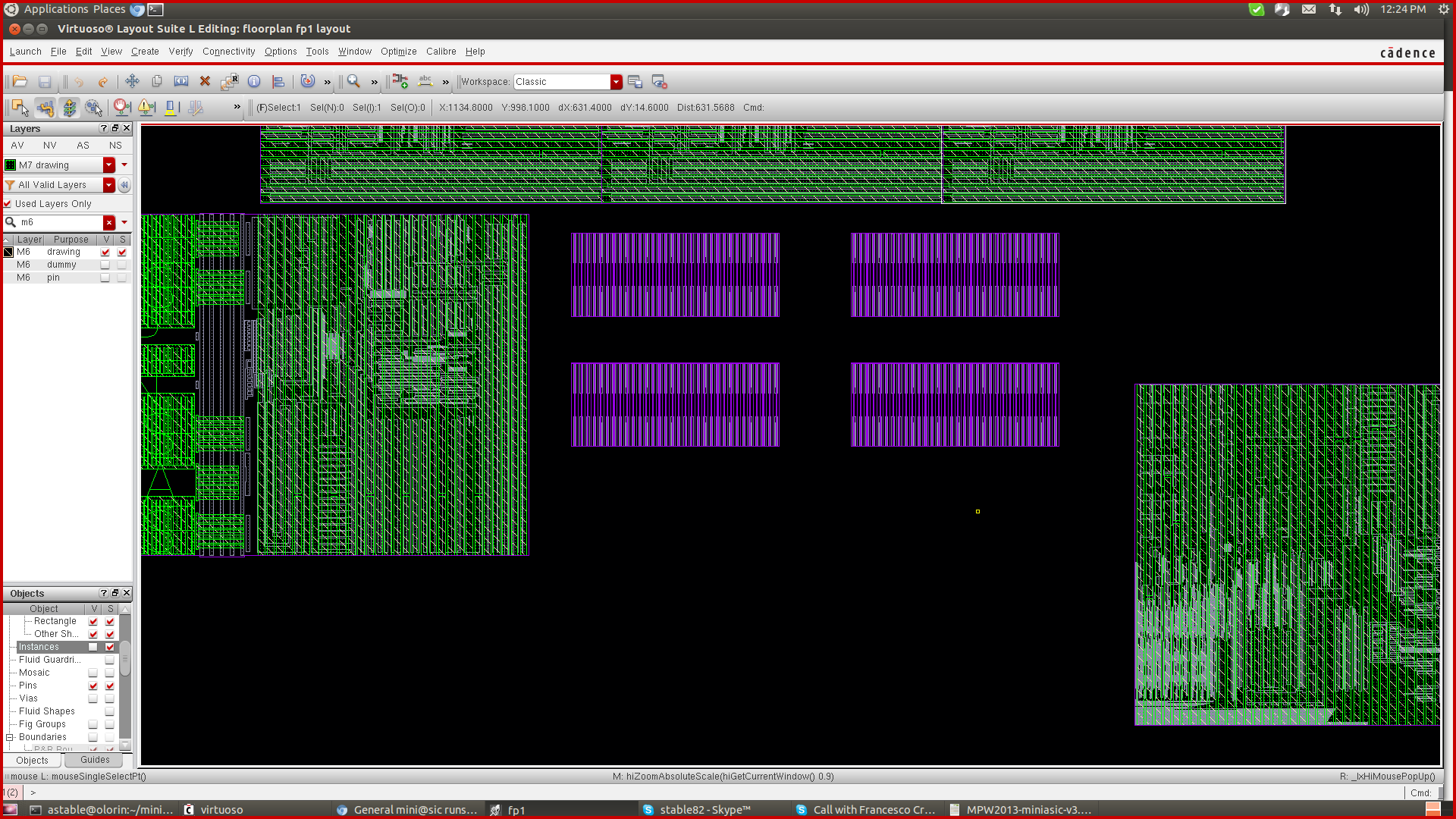Open the Workspace Classic dropdown arrow
This screenshot has height=819, width=1456.
coord(616,82)
